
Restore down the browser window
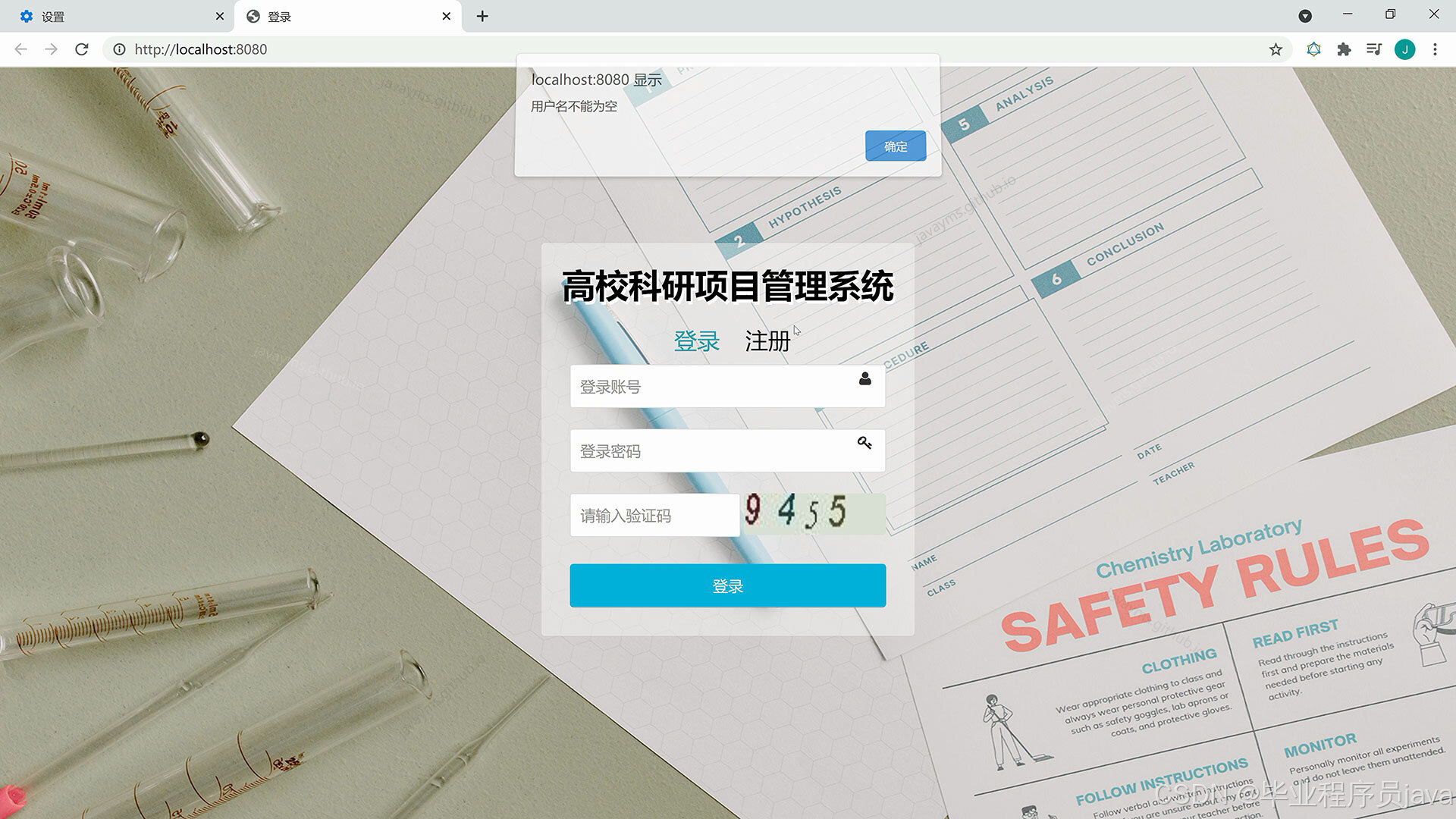coord(1390,14)
